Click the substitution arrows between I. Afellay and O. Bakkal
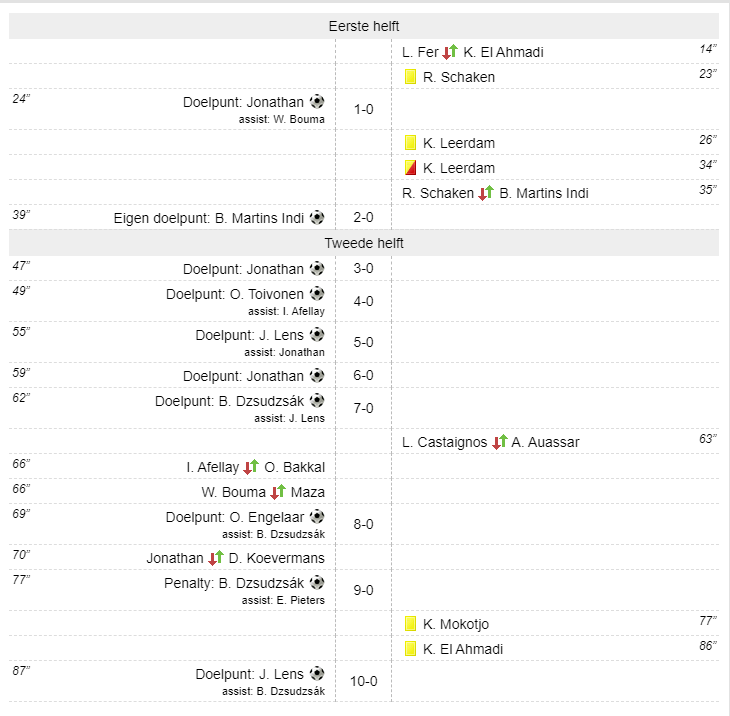This screenshot has height=716, width=730. click(251, 467)
